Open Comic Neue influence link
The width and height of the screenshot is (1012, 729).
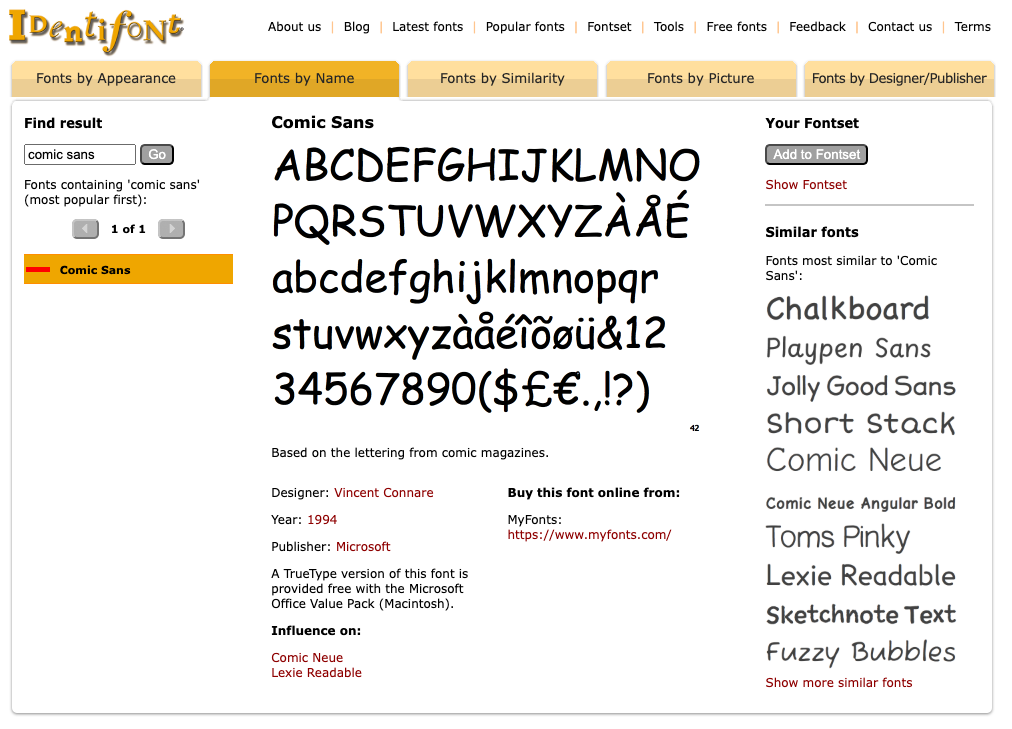(x=307, y=658)
